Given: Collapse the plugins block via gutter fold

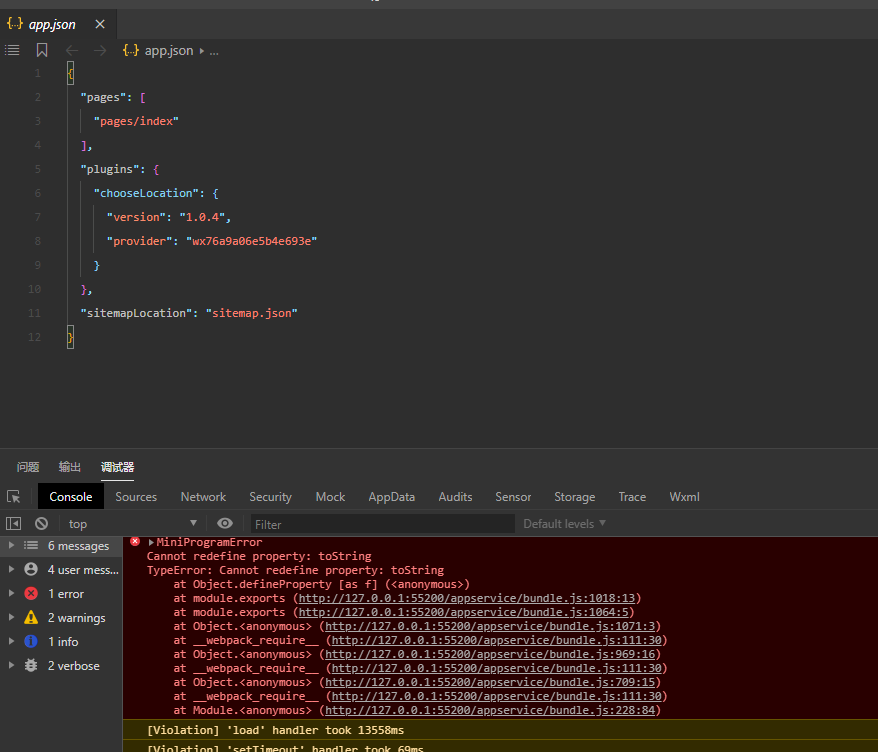Looking at the screenshot, I should click(58, 168).
